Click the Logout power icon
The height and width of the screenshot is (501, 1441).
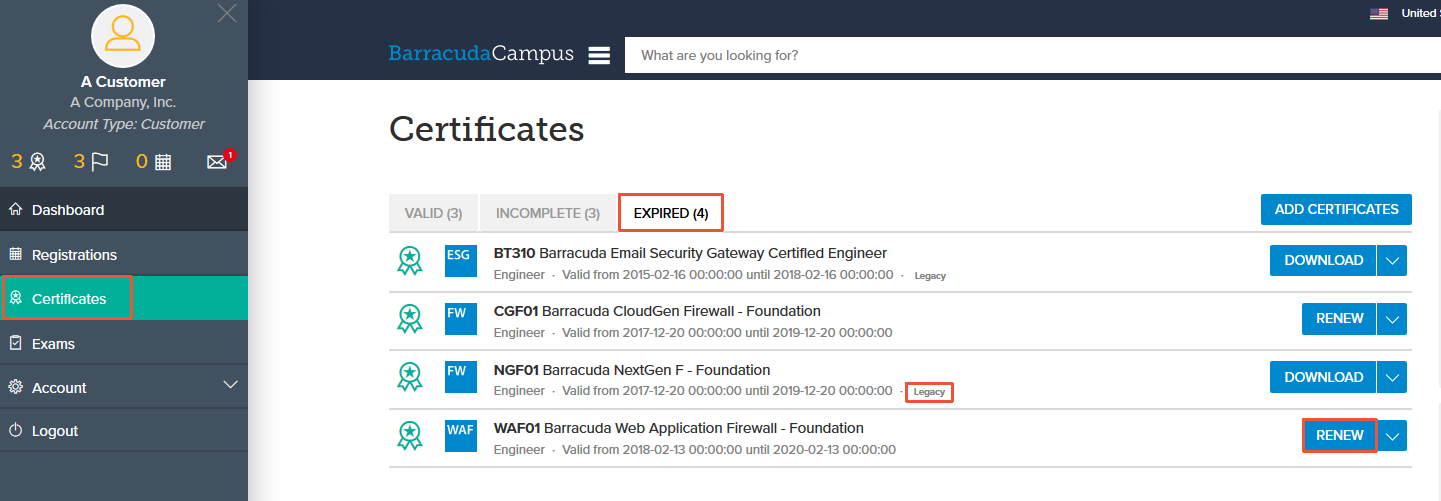[x=15, y=430]
